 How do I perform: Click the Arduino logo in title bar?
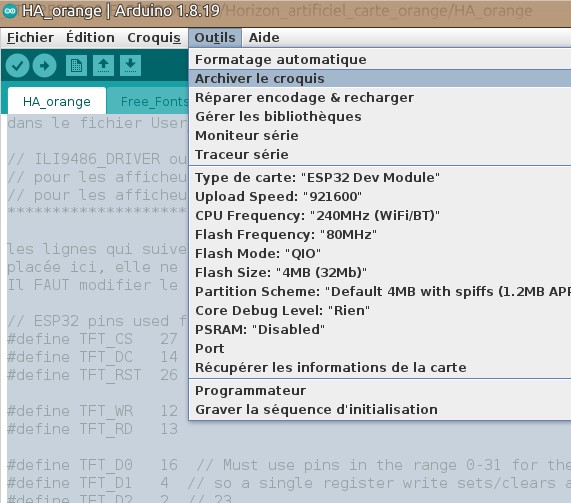point(10,11)
